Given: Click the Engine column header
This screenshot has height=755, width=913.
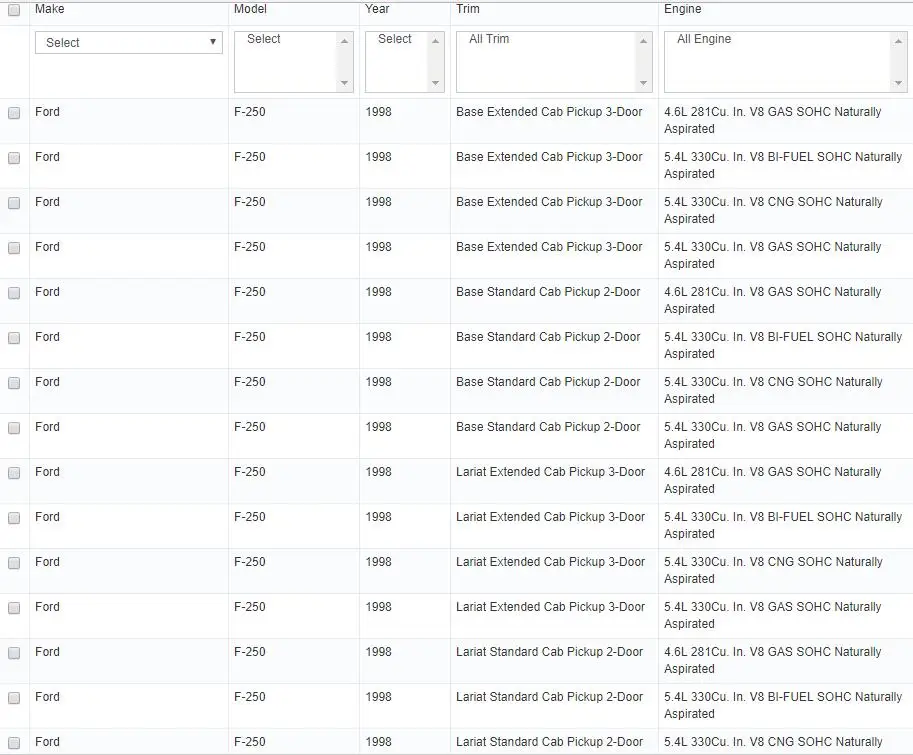Looking at the screenshot, I should point(682,9).
